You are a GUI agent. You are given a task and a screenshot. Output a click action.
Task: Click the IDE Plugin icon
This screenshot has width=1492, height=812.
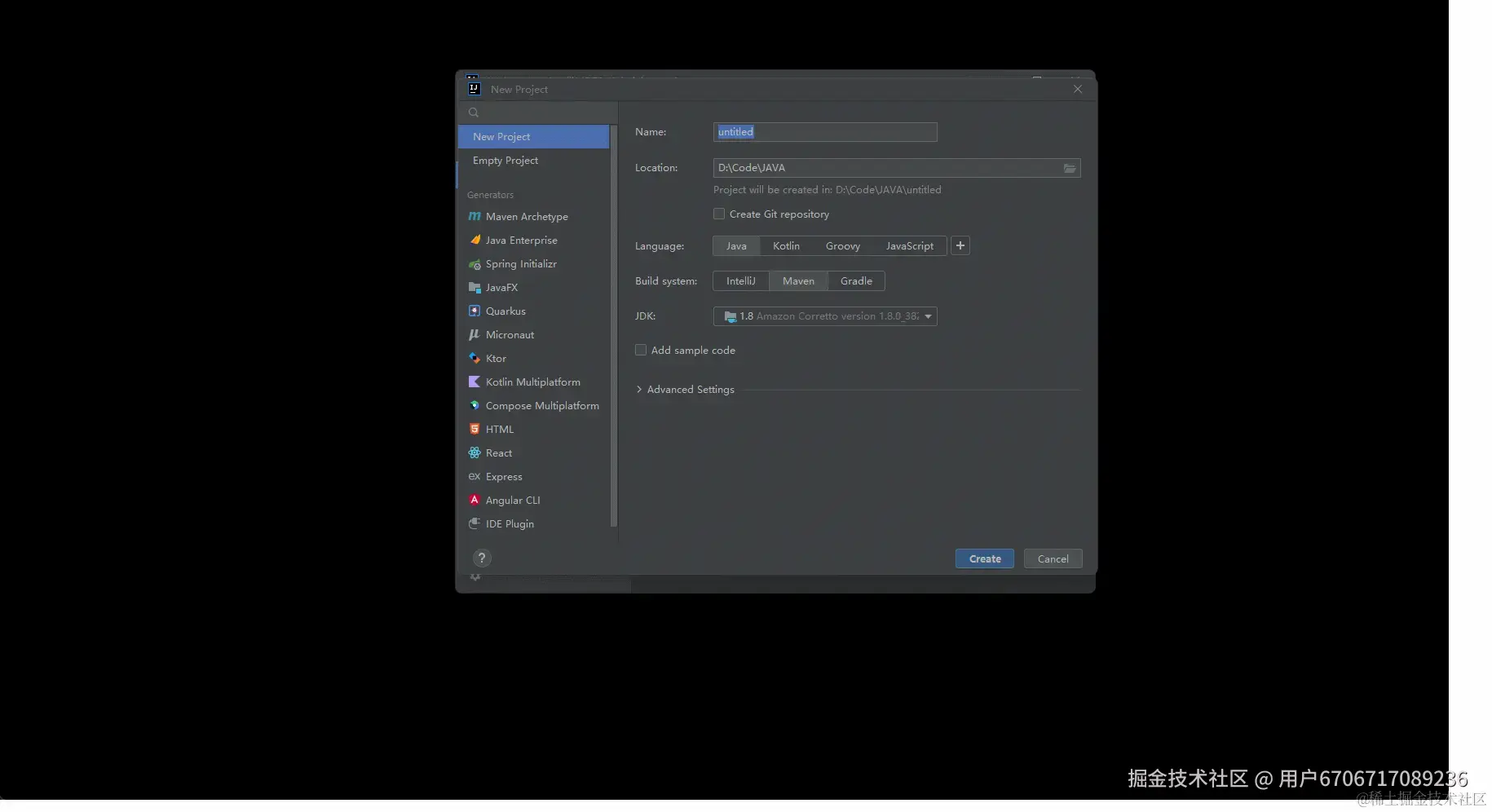pyautogui.click(x=475, y=523)
